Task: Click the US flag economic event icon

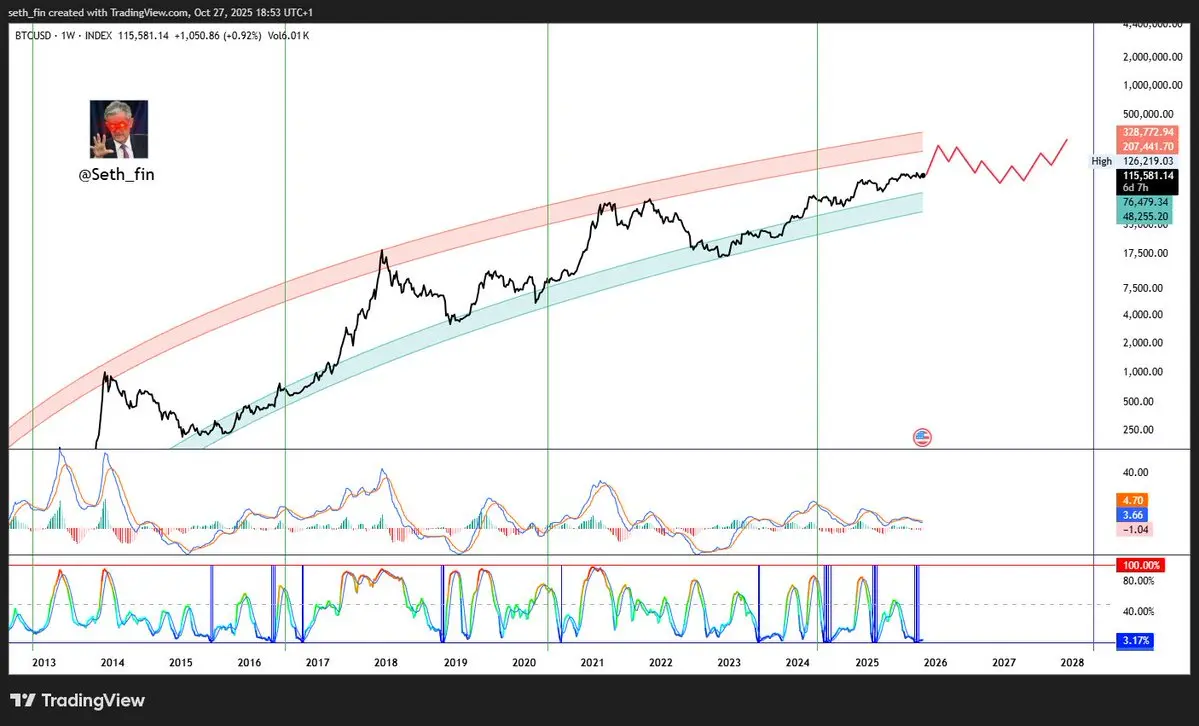Action: tap(922, 438)
